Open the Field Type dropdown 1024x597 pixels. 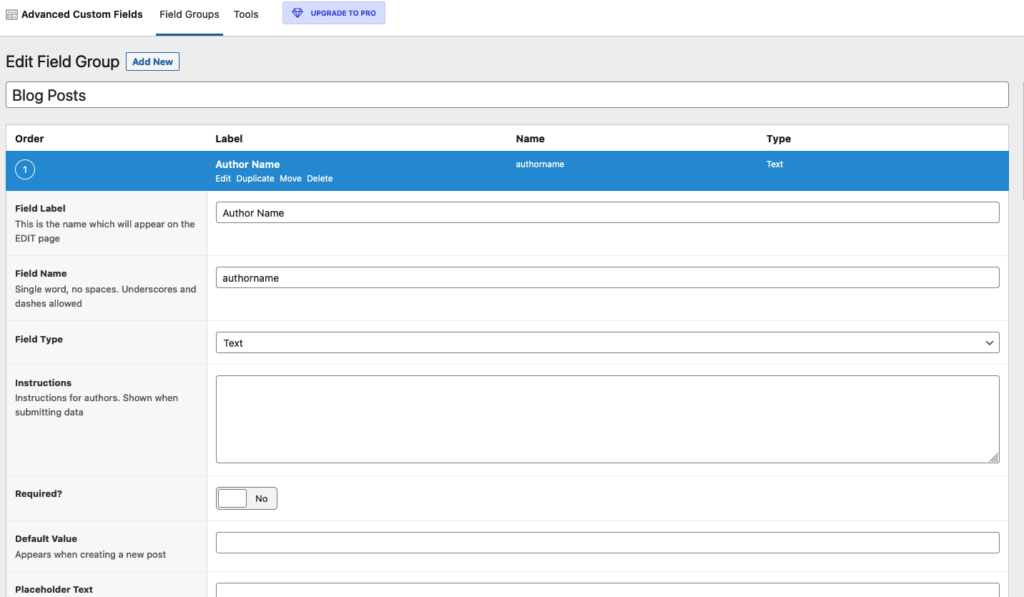(607, 343)
